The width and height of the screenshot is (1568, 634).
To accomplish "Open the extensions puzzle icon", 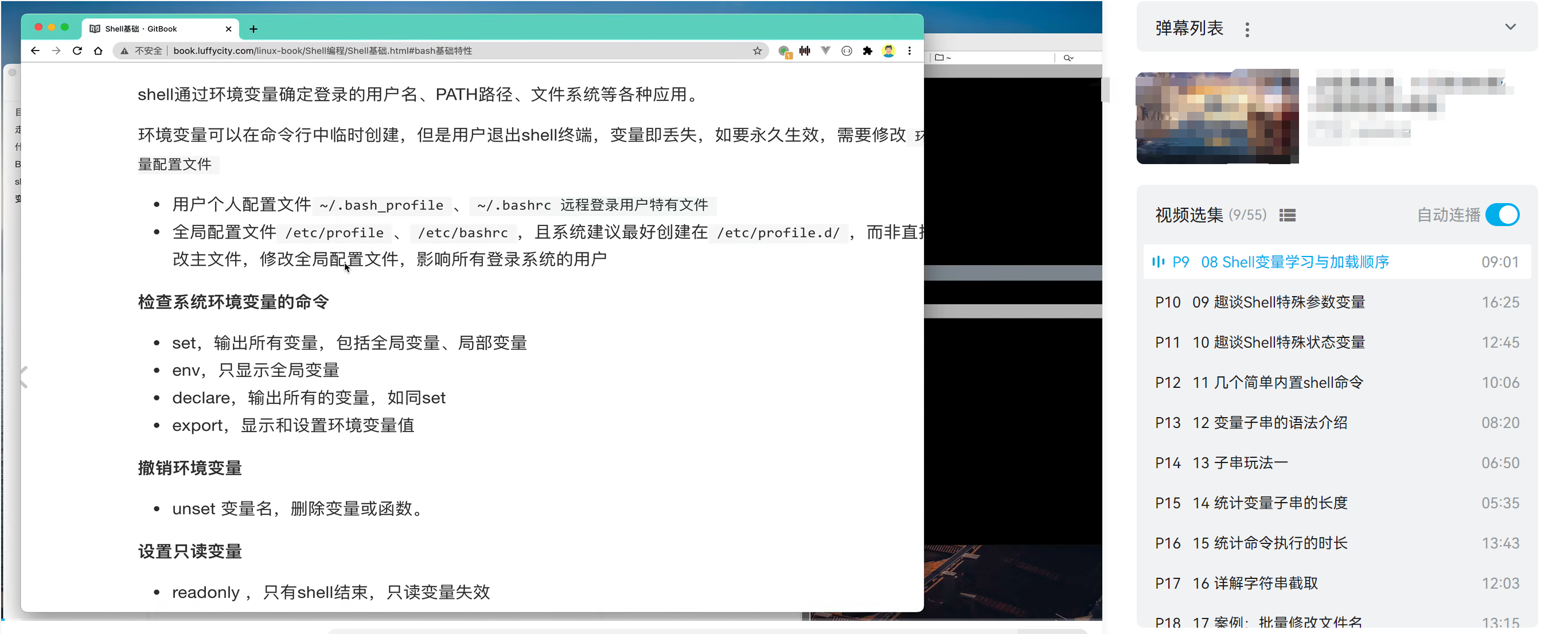I will pos(867,50).
